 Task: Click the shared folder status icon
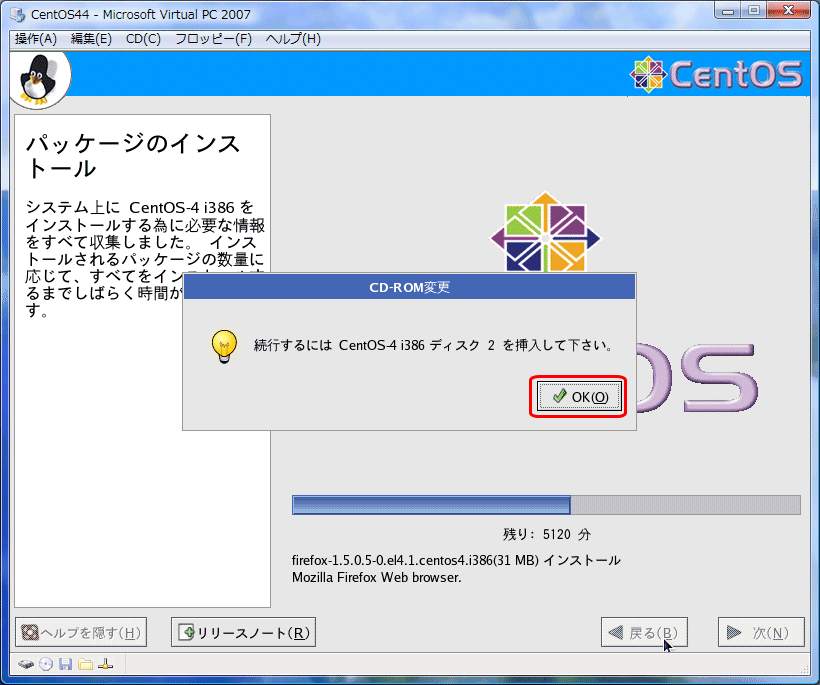coord(86,664)
